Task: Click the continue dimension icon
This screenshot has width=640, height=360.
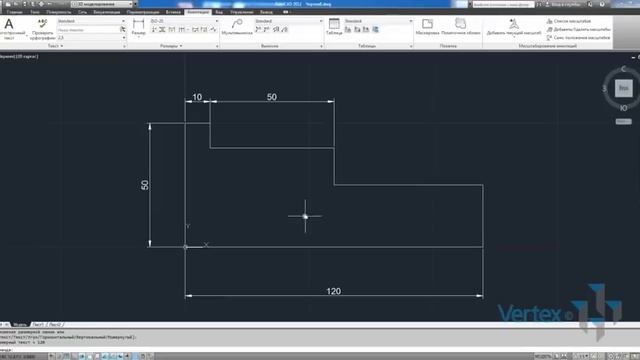Action: tap(182, 29)
